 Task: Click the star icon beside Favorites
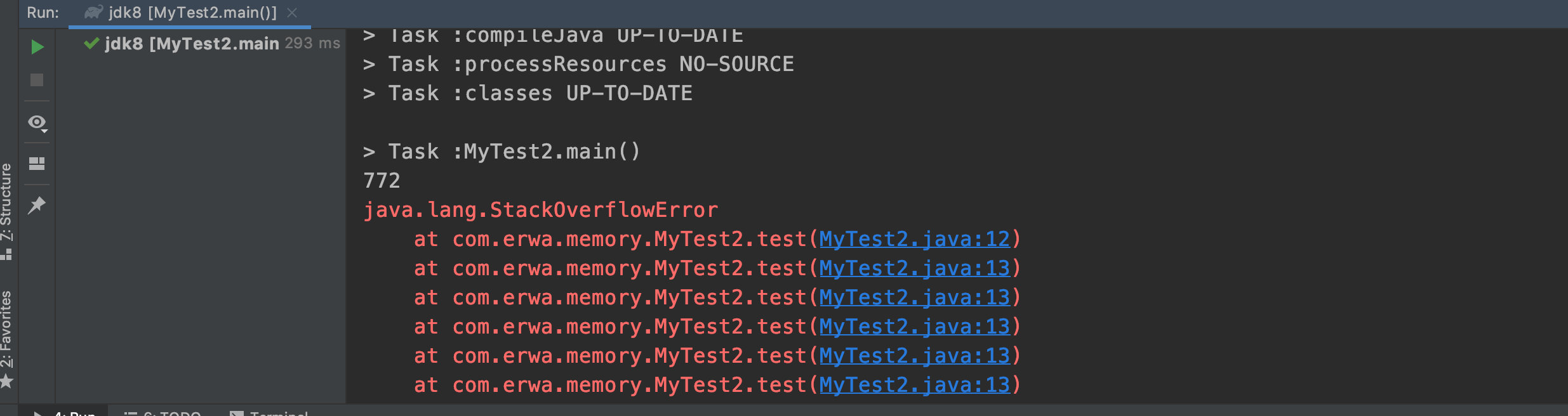coord(6,381)
